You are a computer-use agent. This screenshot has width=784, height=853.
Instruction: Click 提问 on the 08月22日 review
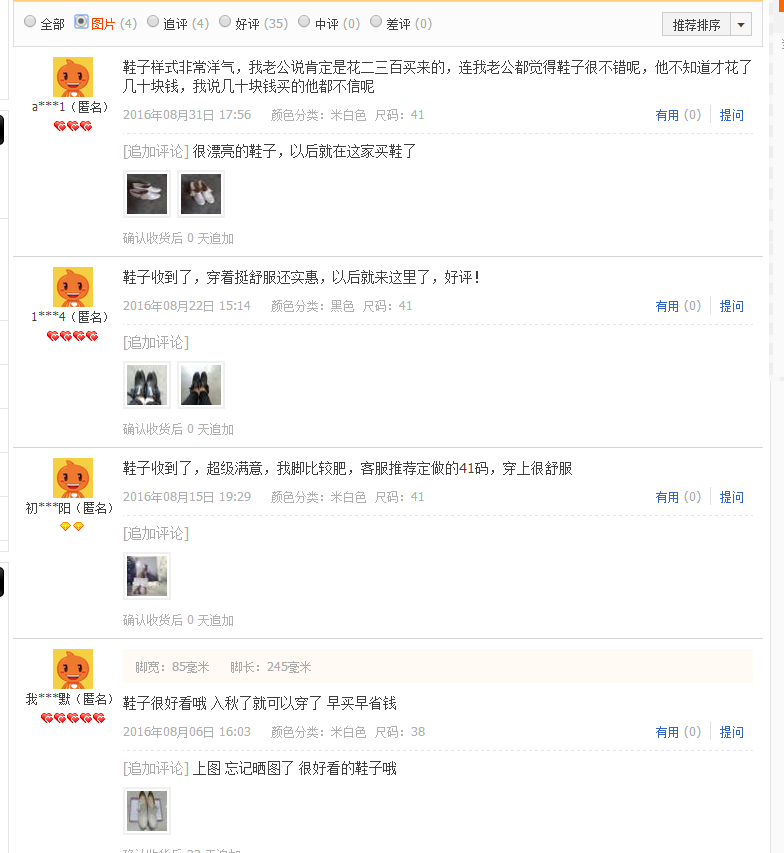pos(731,306)
